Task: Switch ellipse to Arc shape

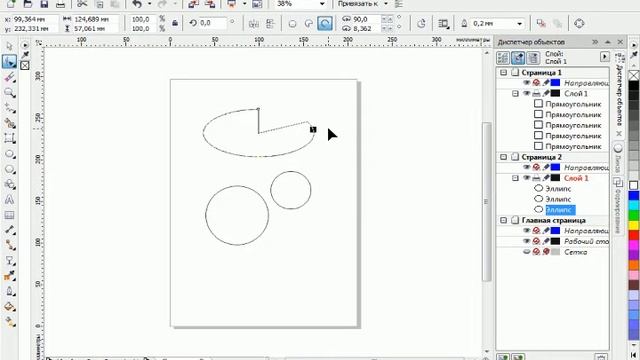Action: [x=325, y=23]
